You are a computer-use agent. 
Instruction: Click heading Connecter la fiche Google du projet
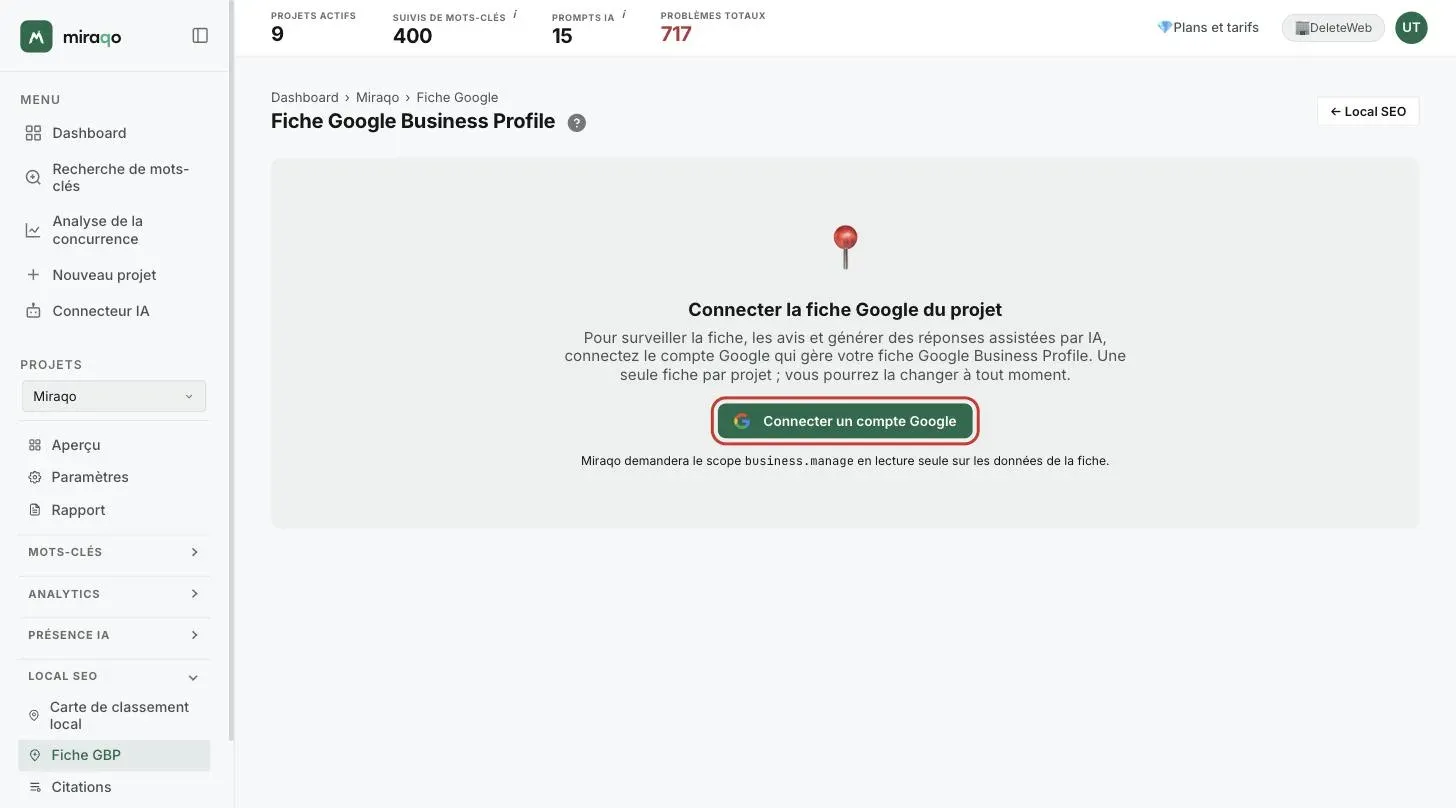pos(845,310)
